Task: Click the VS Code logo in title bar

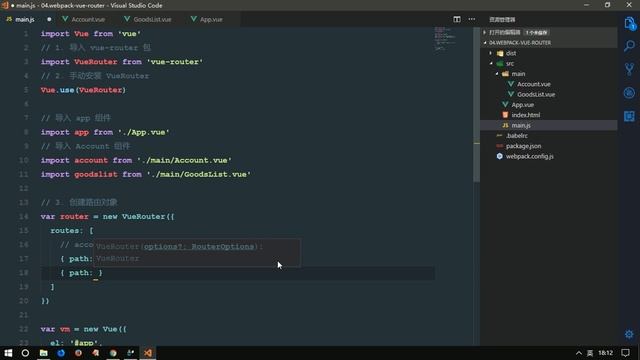Action: [5, 5]
